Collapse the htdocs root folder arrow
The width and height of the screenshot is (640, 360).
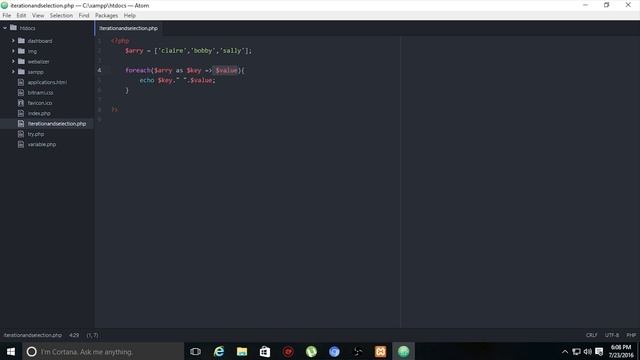click(x=5, y=28)
